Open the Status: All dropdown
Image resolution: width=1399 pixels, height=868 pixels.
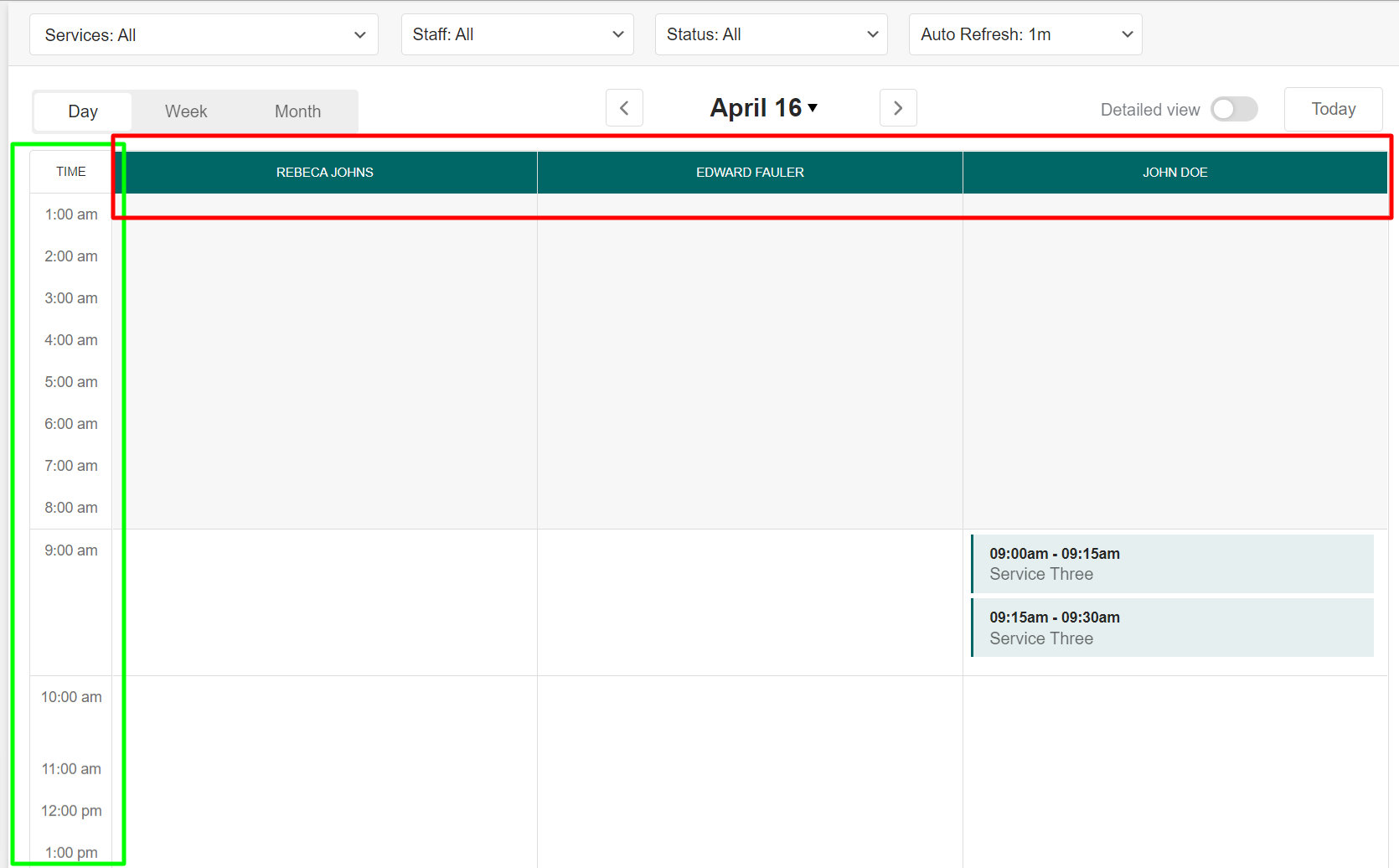point(770,34)
